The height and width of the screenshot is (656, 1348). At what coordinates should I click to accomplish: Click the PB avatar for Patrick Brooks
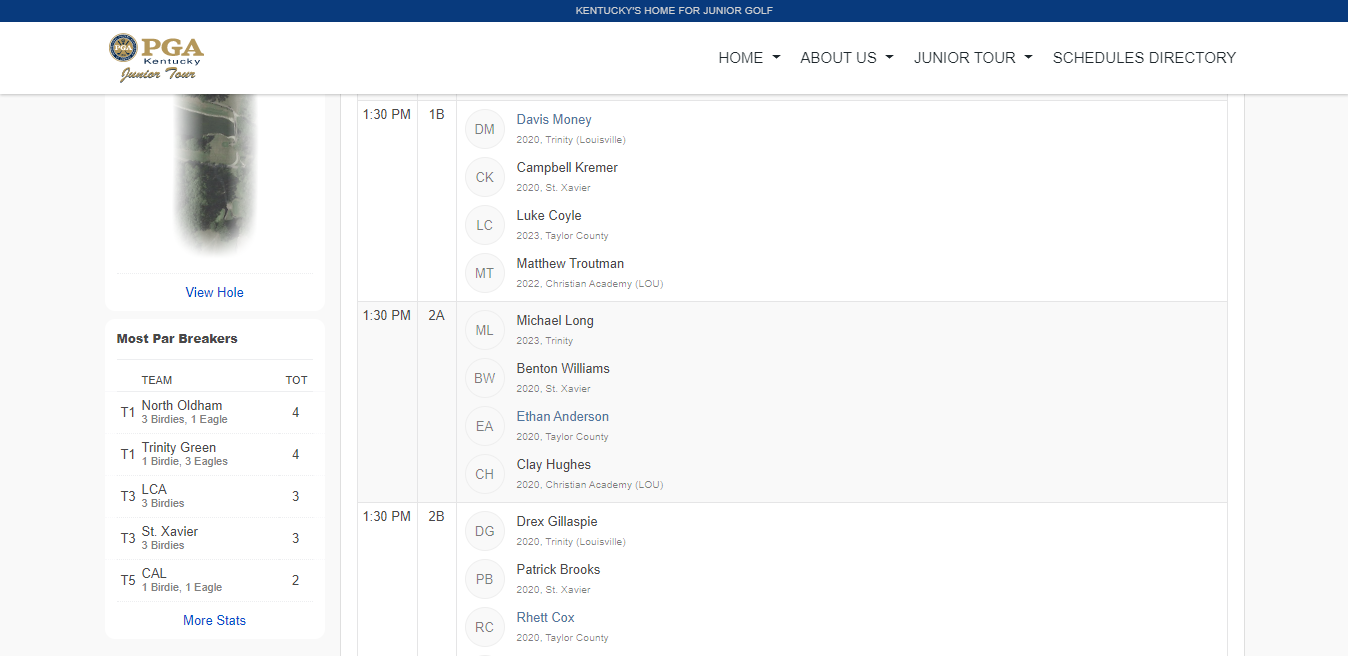coord(485,579)
